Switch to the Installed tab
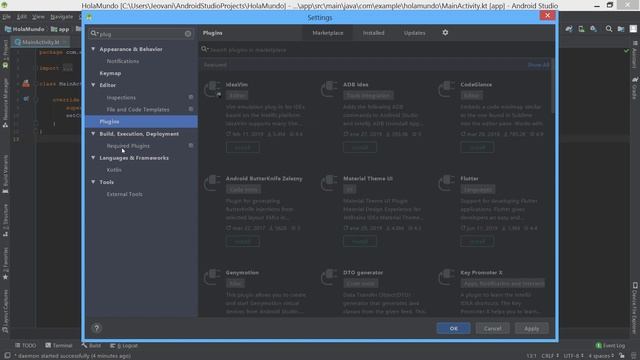This screenshot has width=640, height=360. click(x=373, y=33)
